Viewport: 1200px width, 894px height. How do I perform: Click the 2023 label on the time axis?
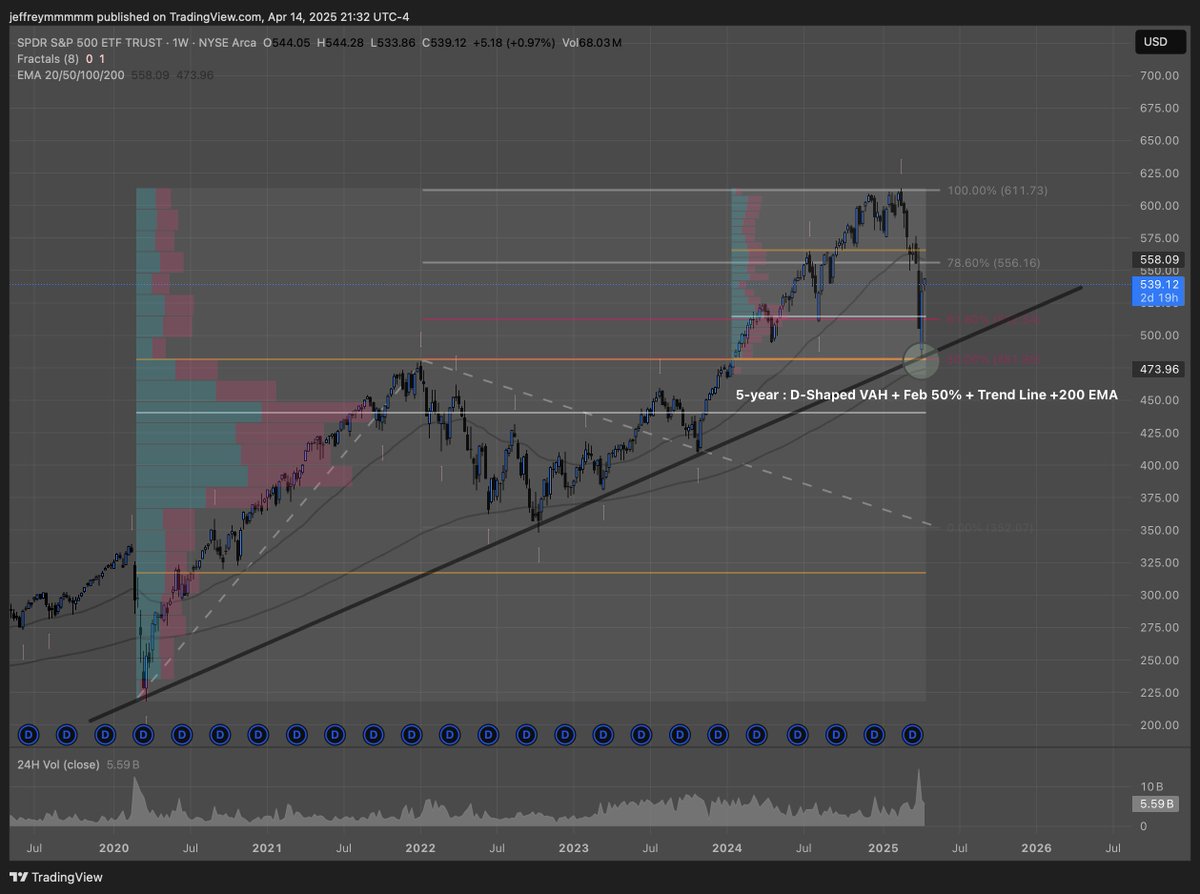pyautogui.click(x=573, y=847)
